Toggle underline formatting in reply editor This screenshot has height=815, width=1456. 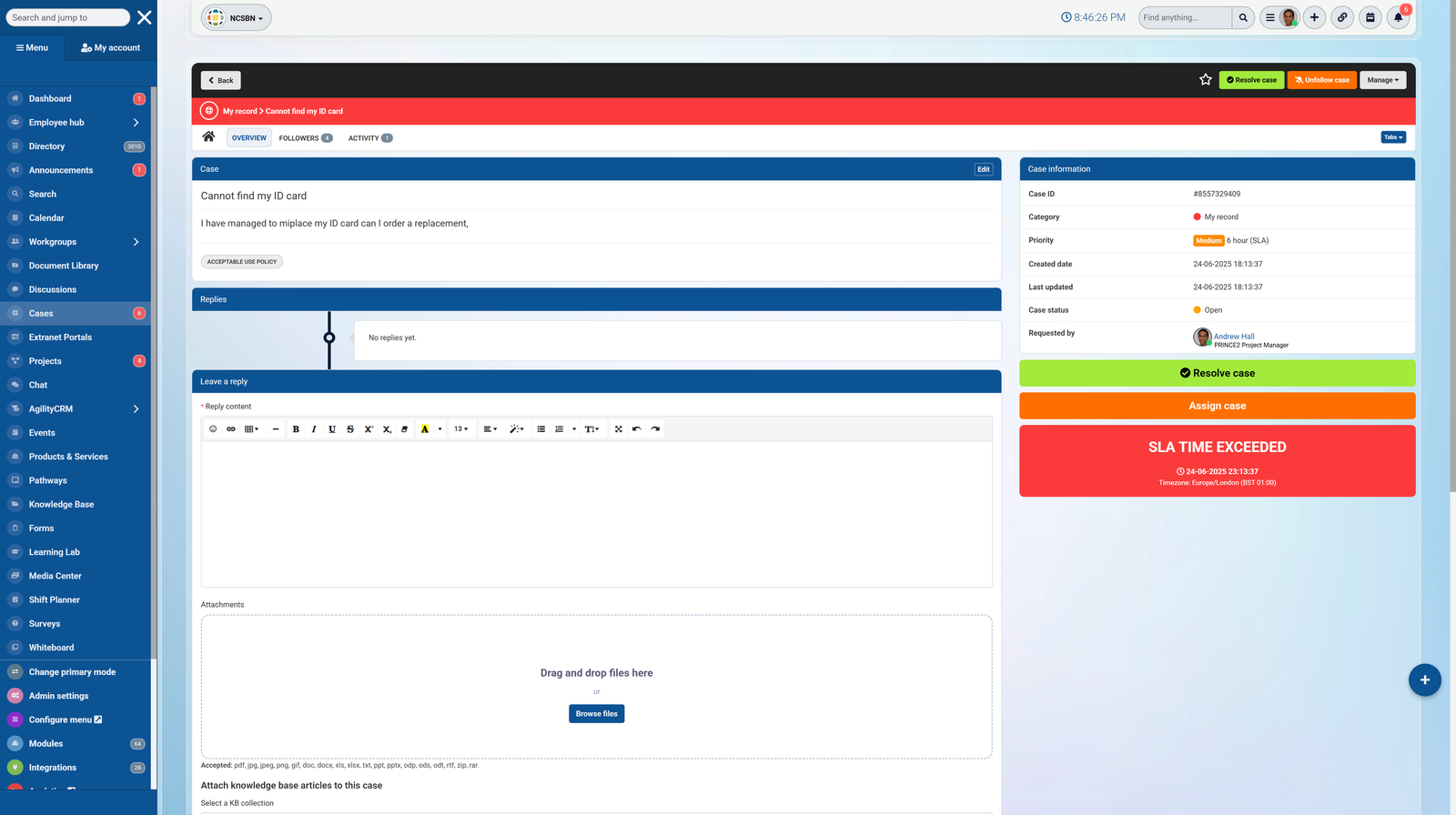[x=332, y=429]
